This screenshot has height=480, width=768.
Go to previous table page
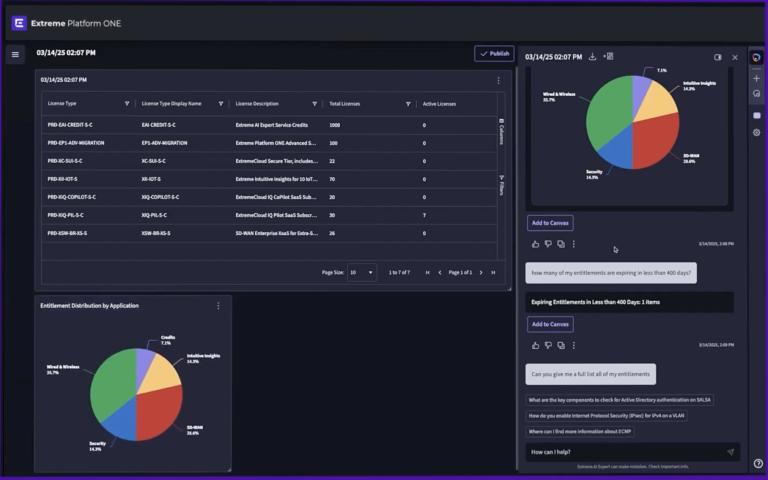[440, 272]
